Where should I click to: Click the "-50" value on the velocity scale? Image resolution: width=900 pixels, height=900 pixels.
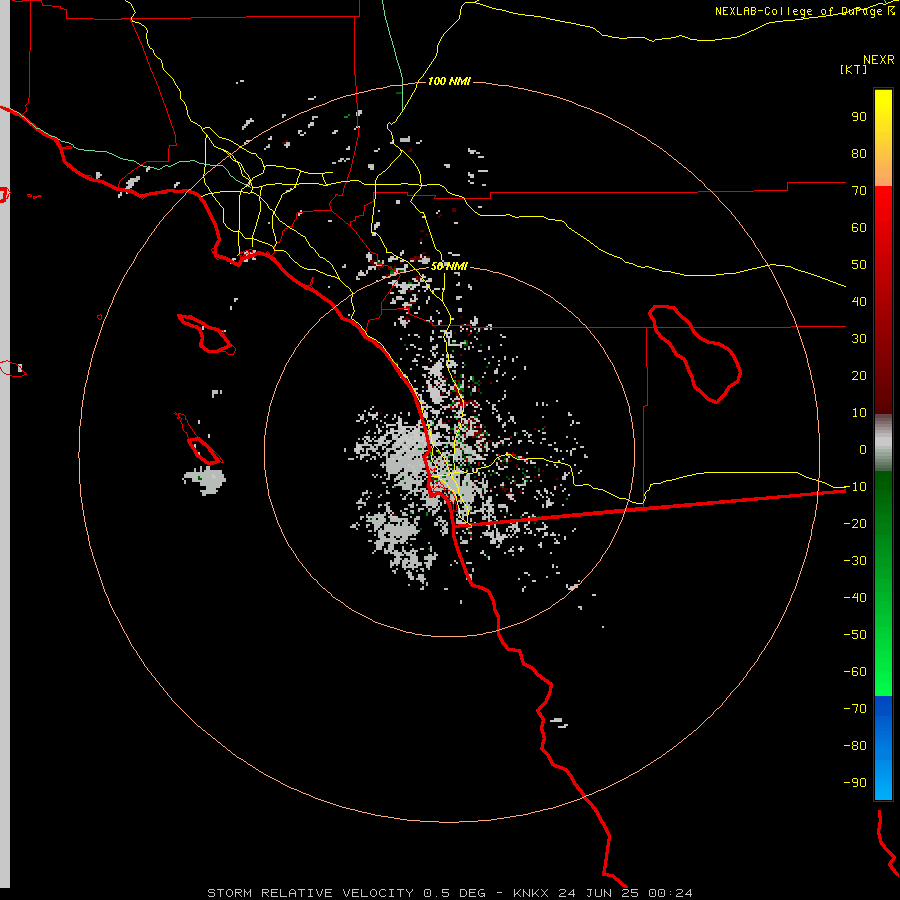tap(855, 635)
